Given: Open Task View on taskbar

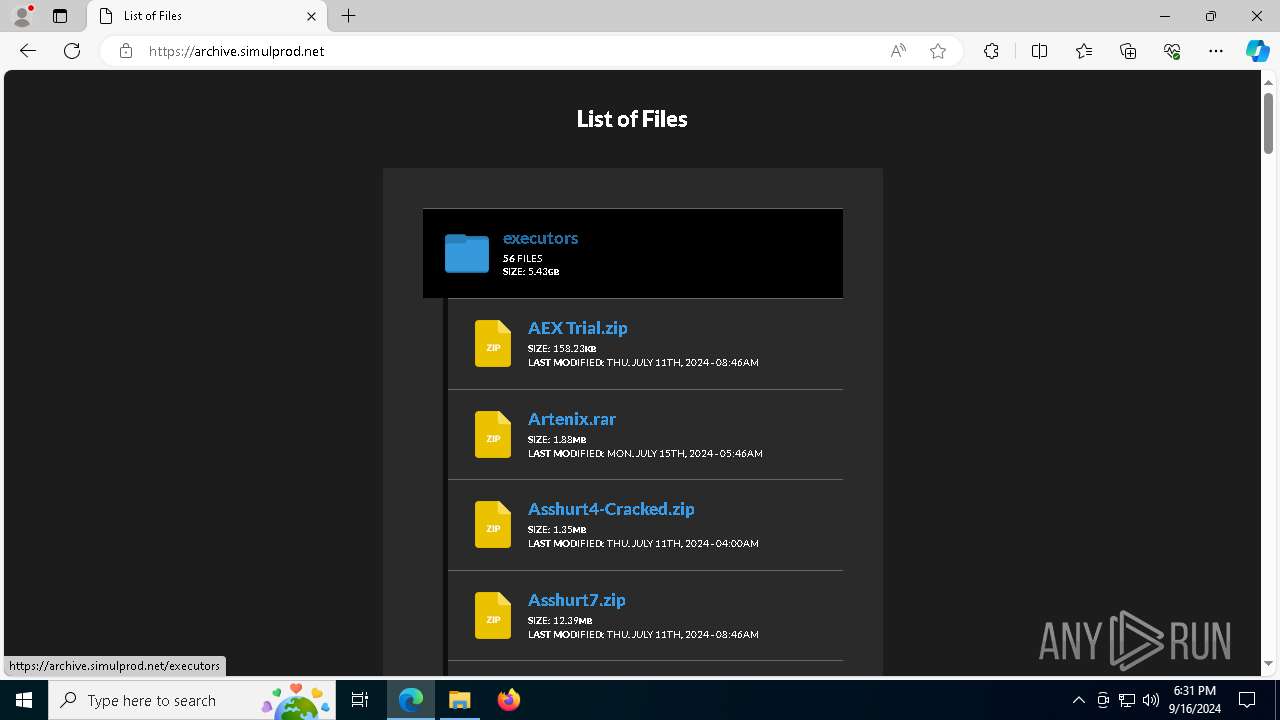Looking at the screenshot, I should (361, 700).
